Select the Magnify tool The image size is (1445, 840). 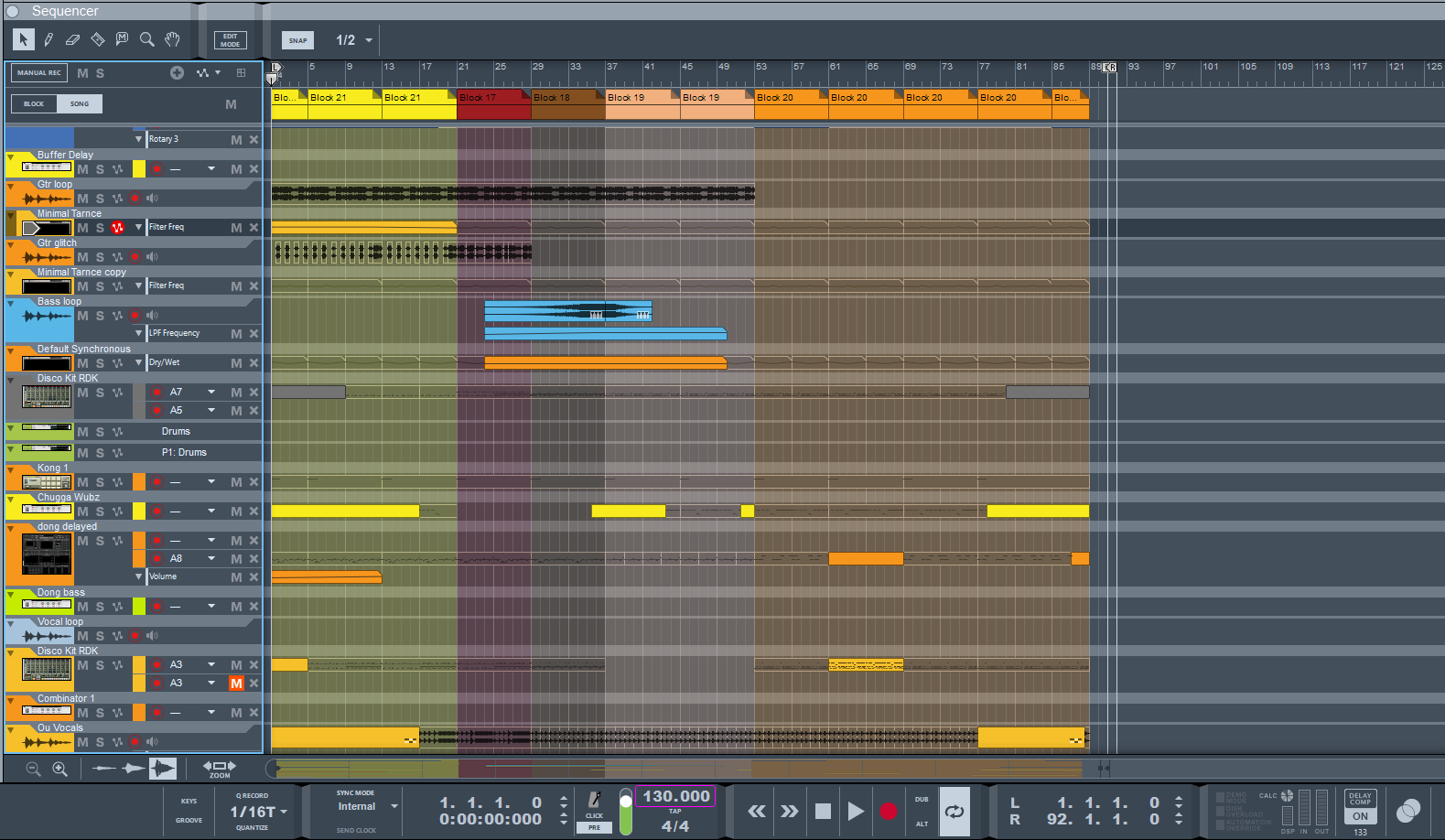[146, 39]
